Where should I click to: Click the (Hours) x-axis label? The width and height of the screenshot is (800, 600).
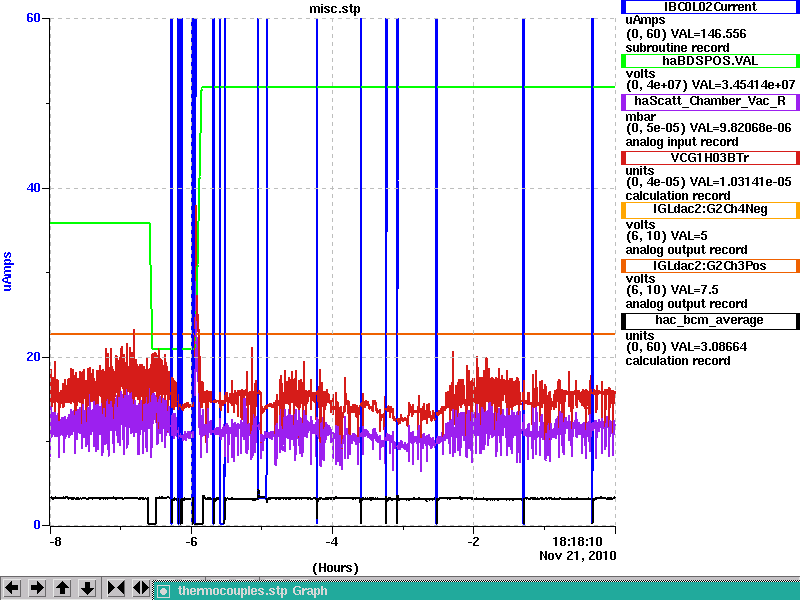(335, 568)
